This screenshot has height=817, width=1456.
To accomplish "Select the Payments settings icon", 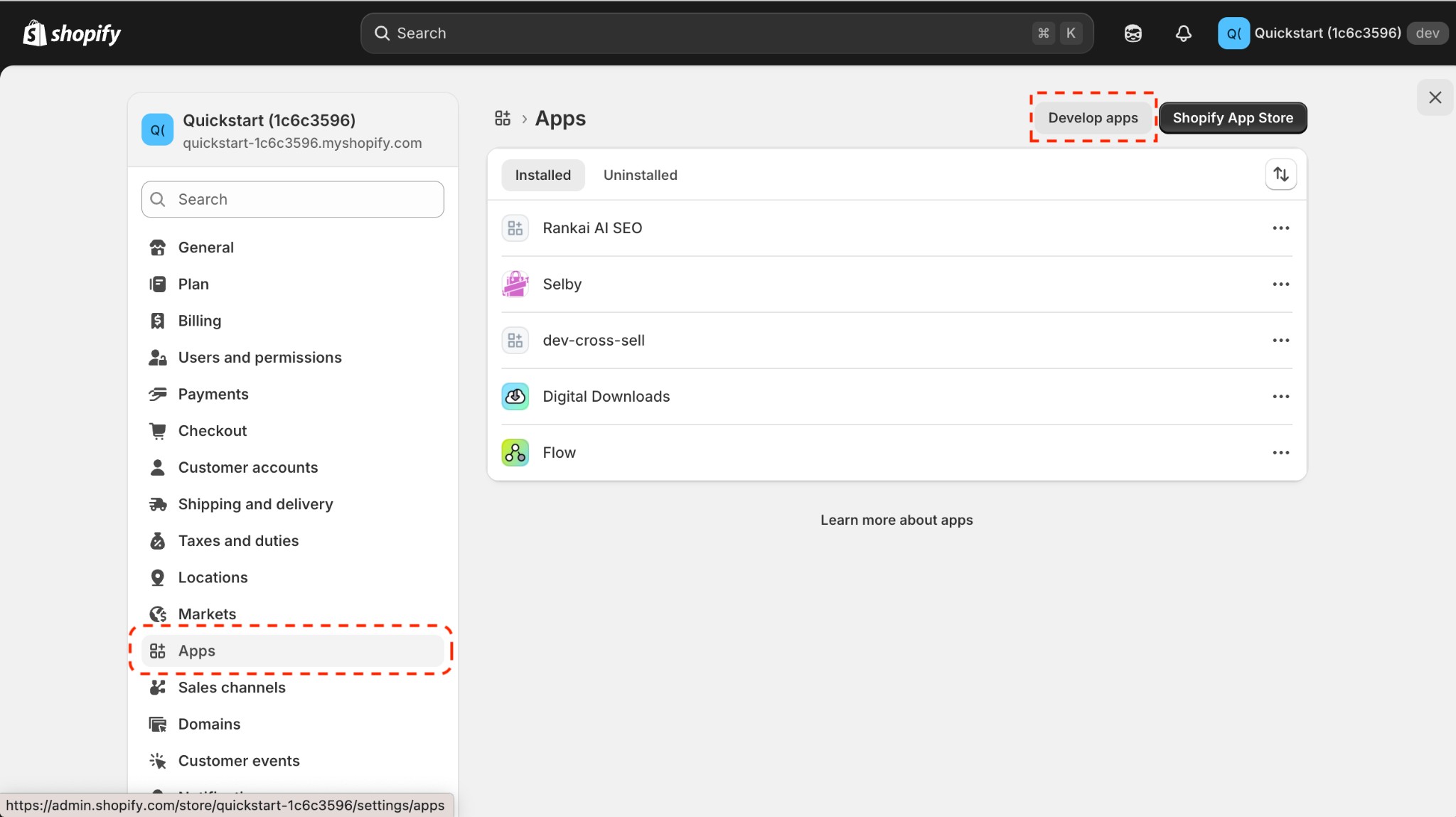I will tap(157, 394).
